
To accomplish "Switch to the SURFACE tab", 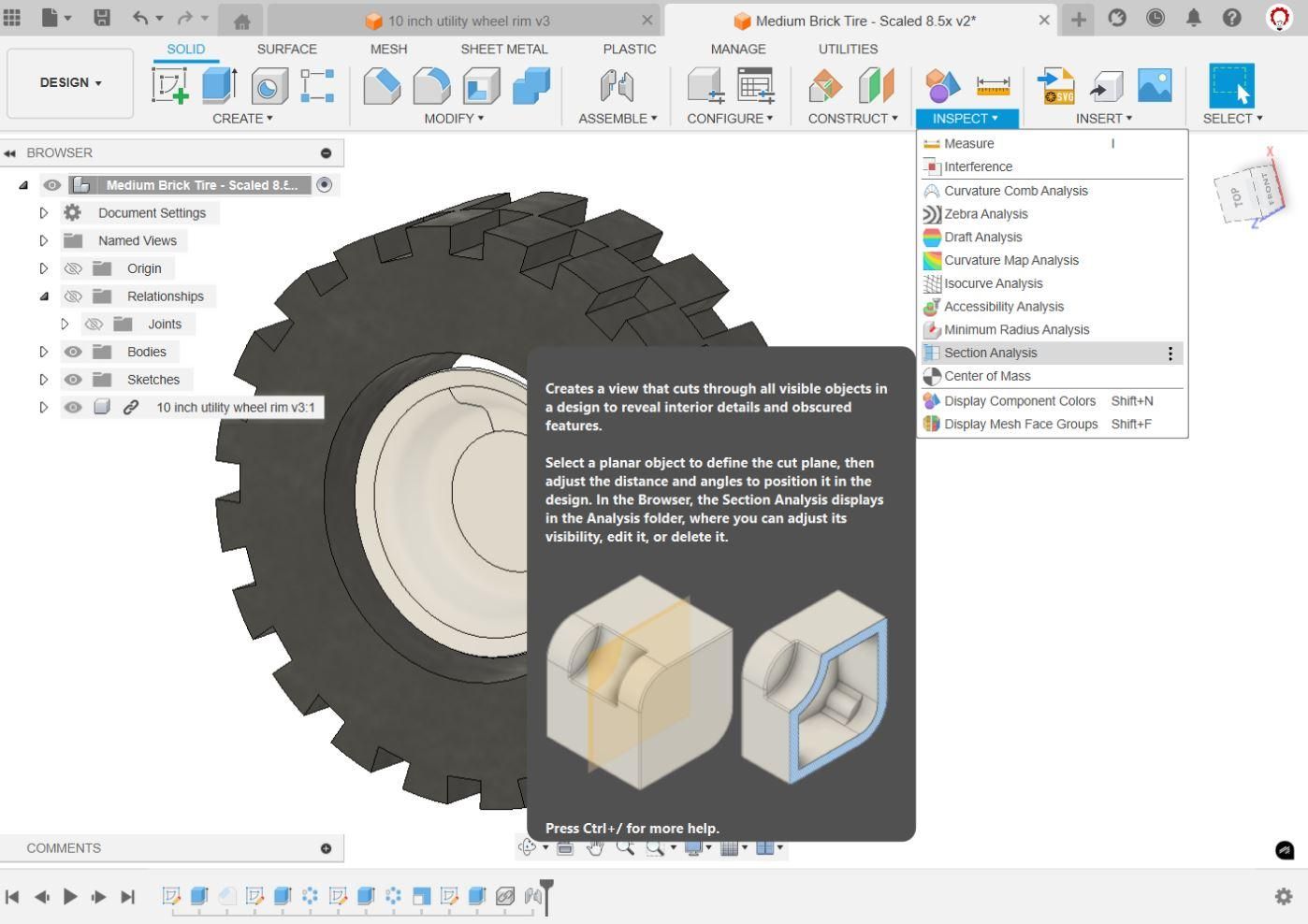I will pos(287,49).
